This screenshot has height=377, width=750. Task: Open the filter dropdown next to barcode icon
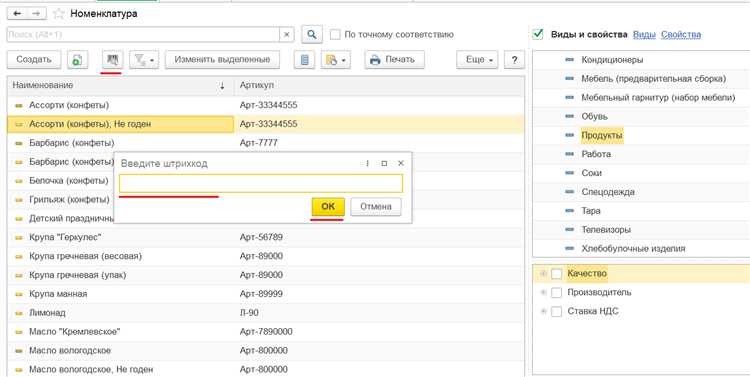coord(144,60)
